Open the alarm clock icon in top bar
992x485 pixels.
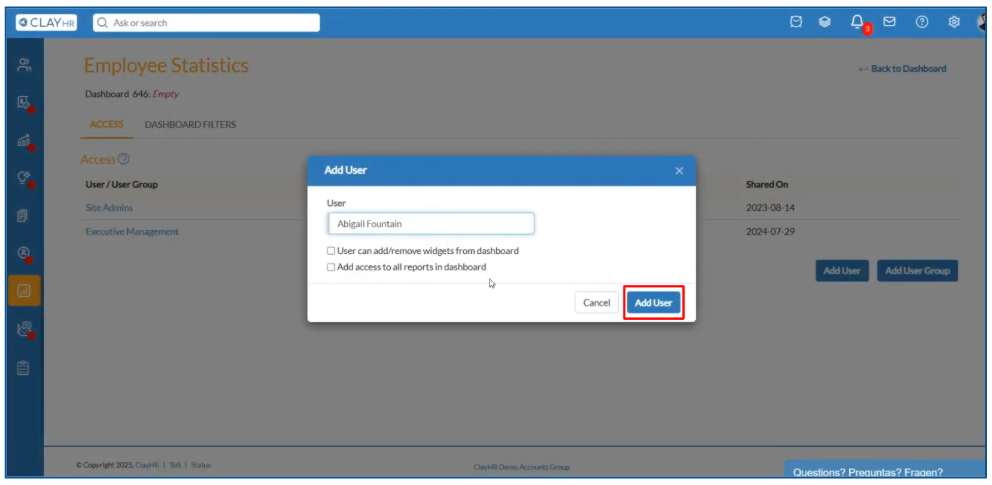coord(796,22)
